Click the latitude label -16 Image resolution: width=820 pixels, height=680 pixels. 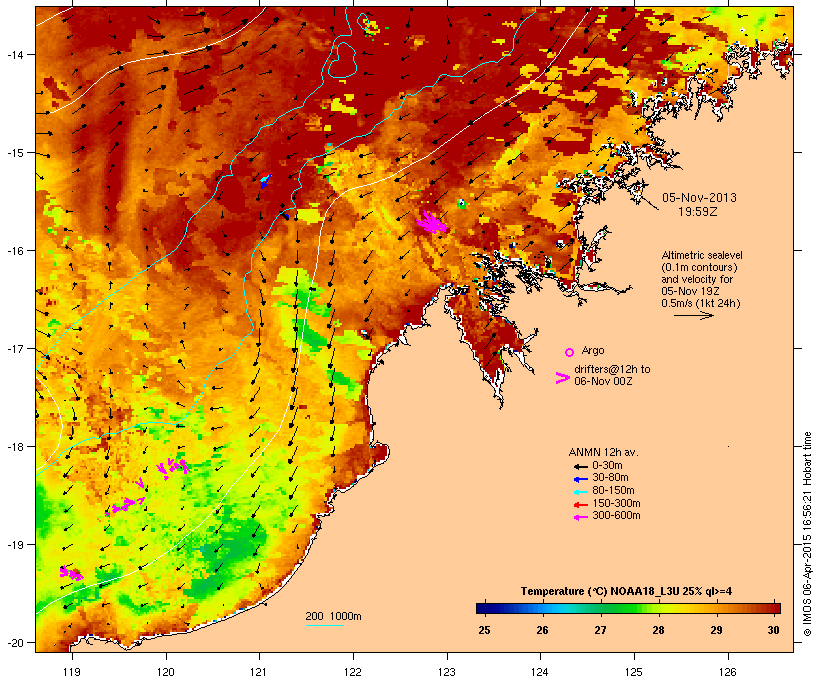pyautogui.click(x=14, y=251)
